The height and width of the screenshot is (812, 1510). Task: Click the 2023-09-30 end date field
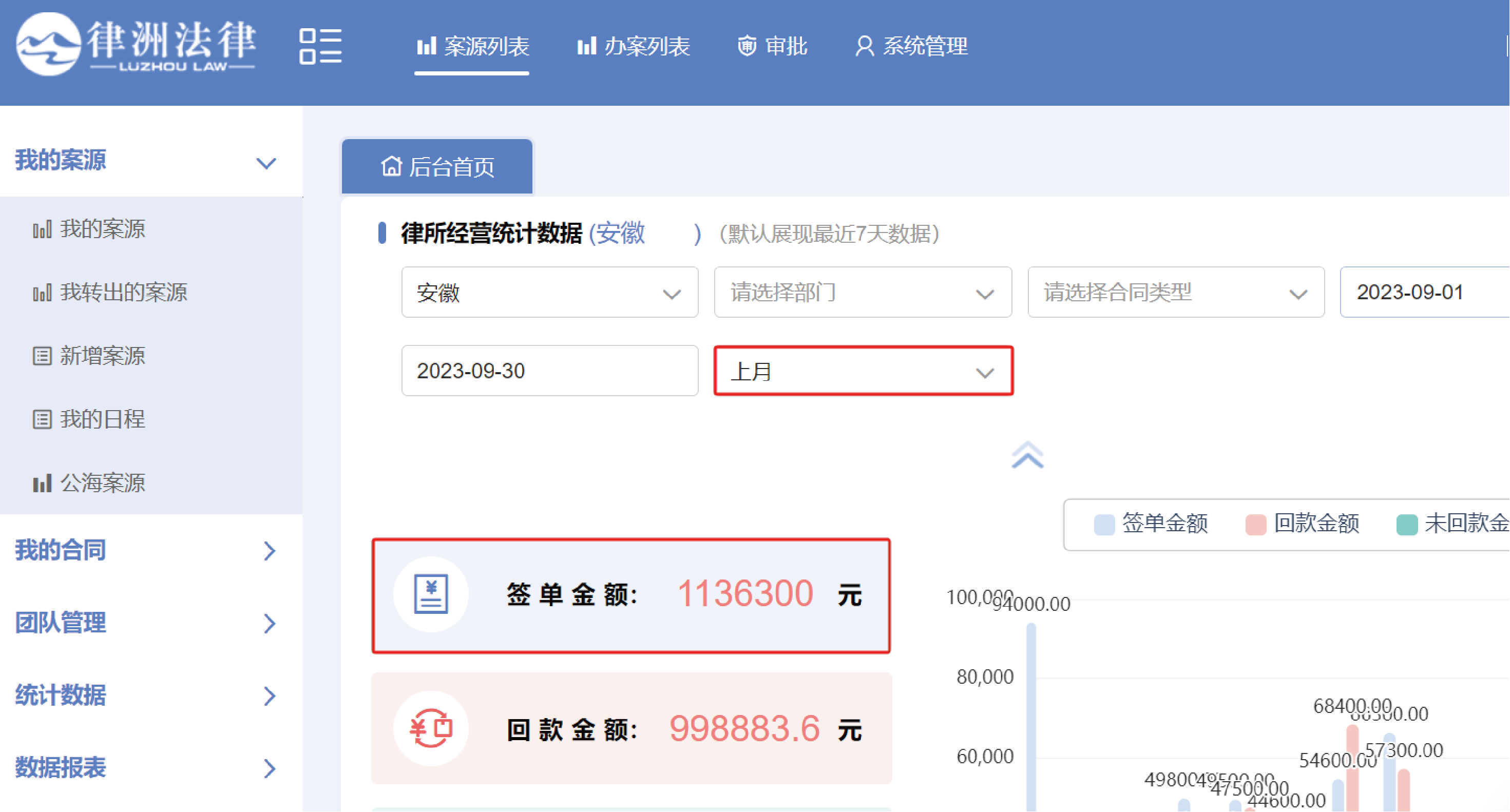coord(549,371)
